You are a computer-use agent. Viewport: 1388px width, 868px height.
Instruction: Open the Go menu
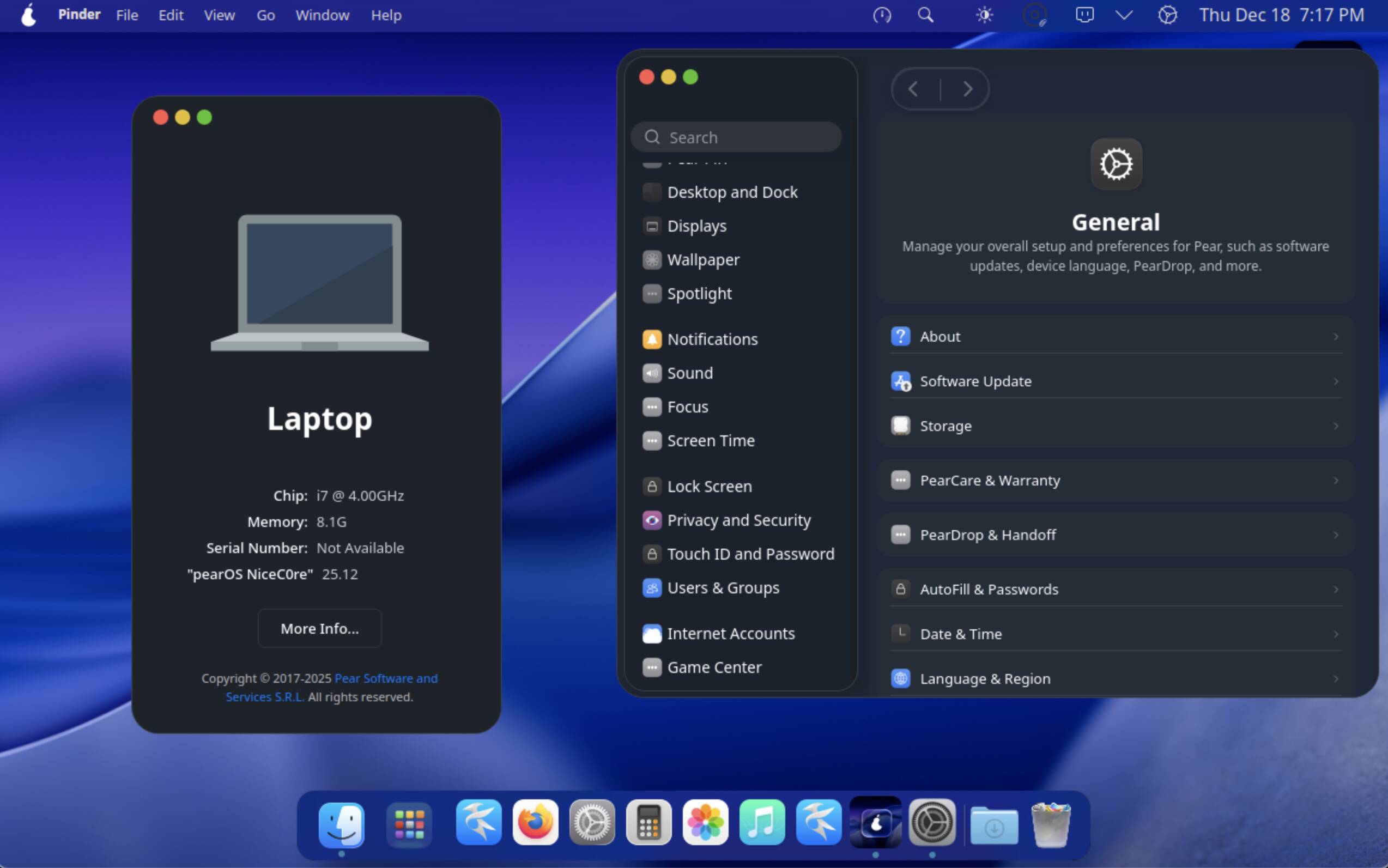[265, 15]
